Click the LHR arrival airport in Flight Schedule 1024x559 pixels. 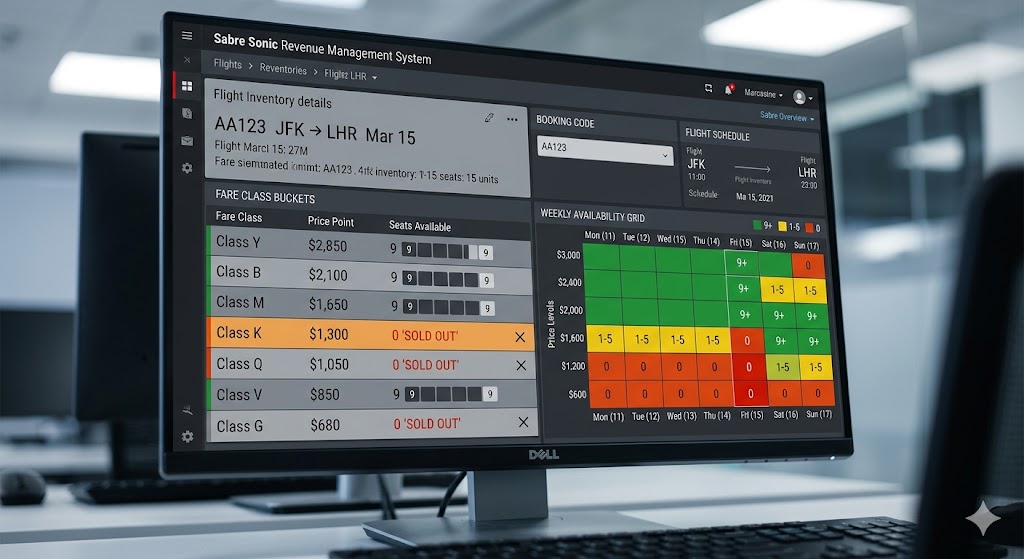(x=807, y=172)
